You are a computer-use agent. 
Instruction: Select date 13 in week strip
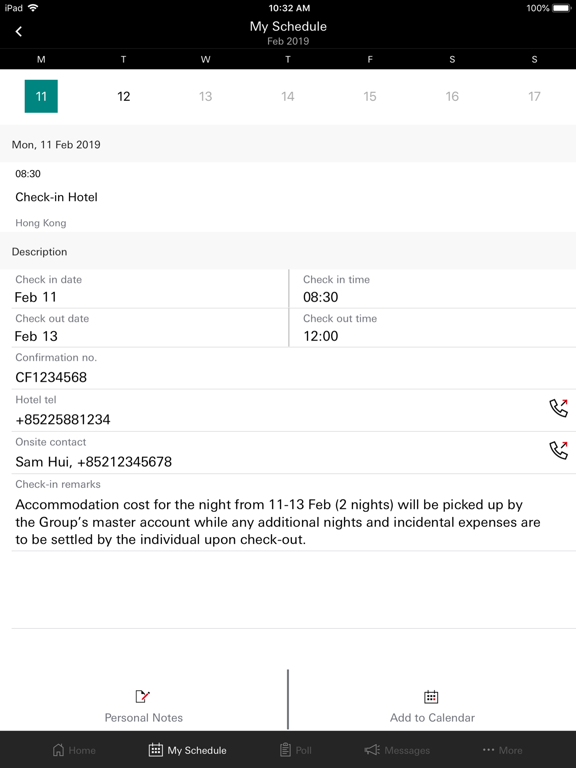206,96
